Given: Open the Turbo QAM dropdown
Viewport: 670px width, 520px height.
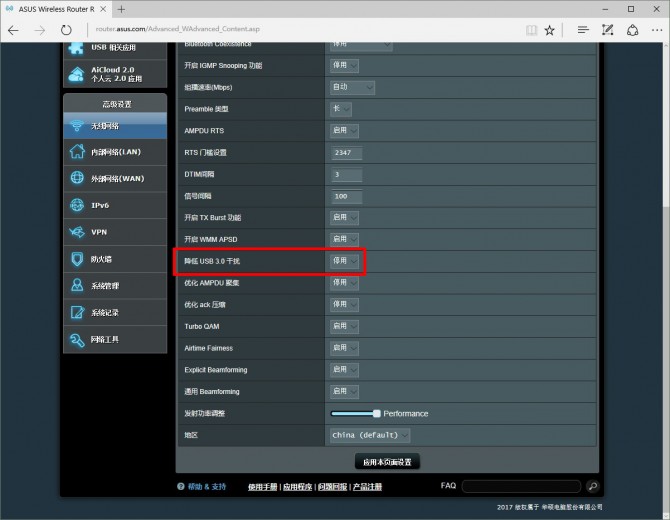Looking at the screenshot, I should pyautogui.click(x=344, y=326).
